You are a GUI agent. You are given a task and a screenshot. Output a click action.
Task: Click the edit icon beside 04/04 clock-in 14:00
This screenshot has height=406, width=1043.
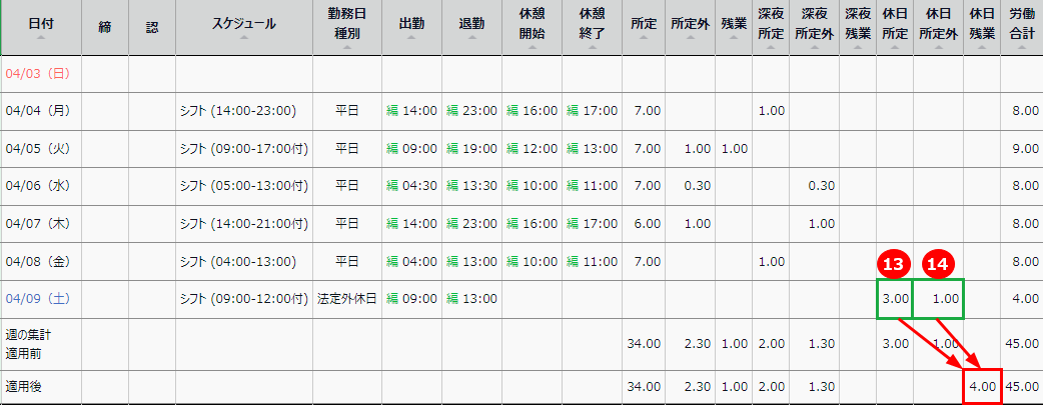coord(392,111)
